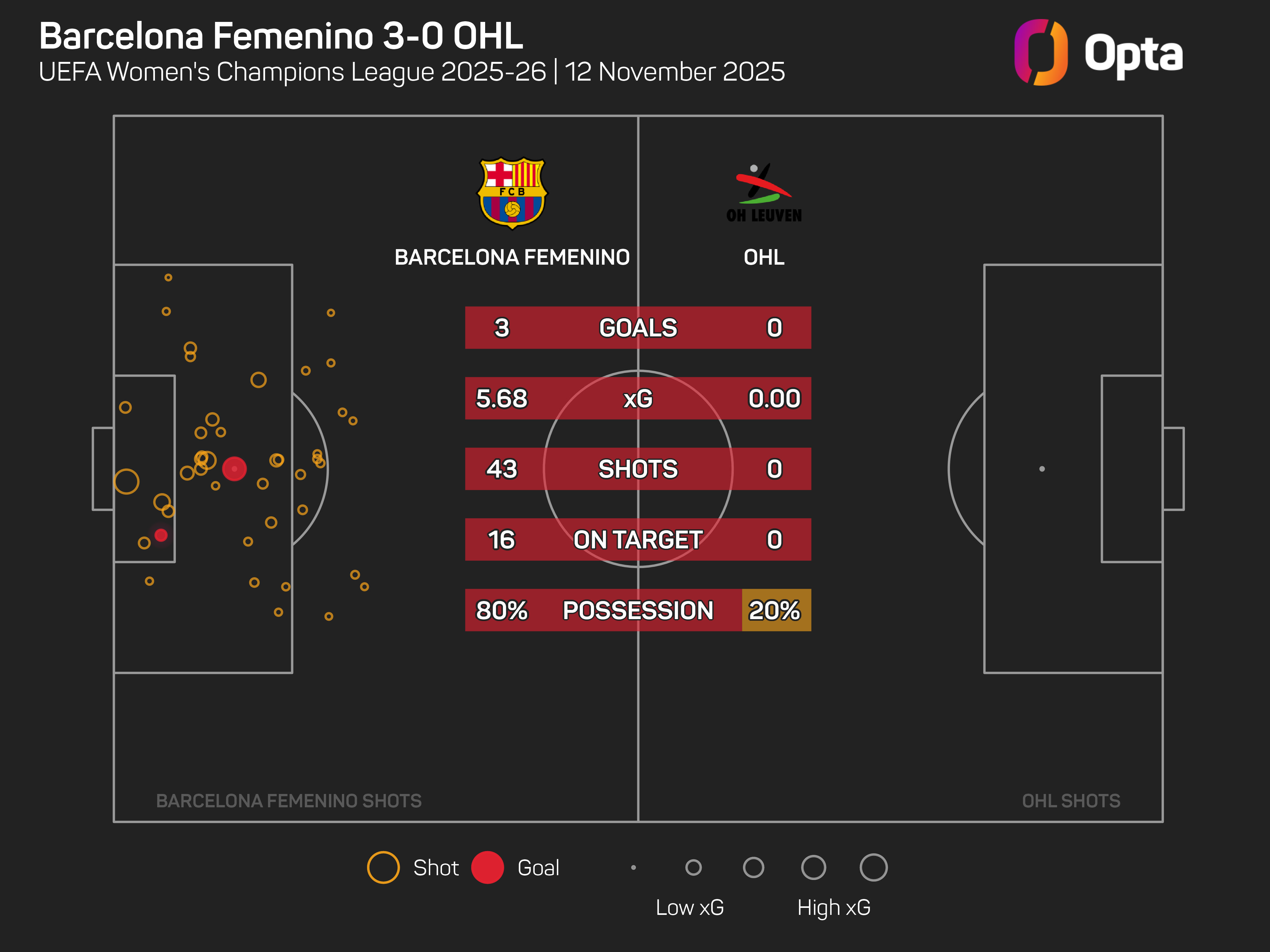Click the "OHL SHOTS" pitch label

point(1071,801)
